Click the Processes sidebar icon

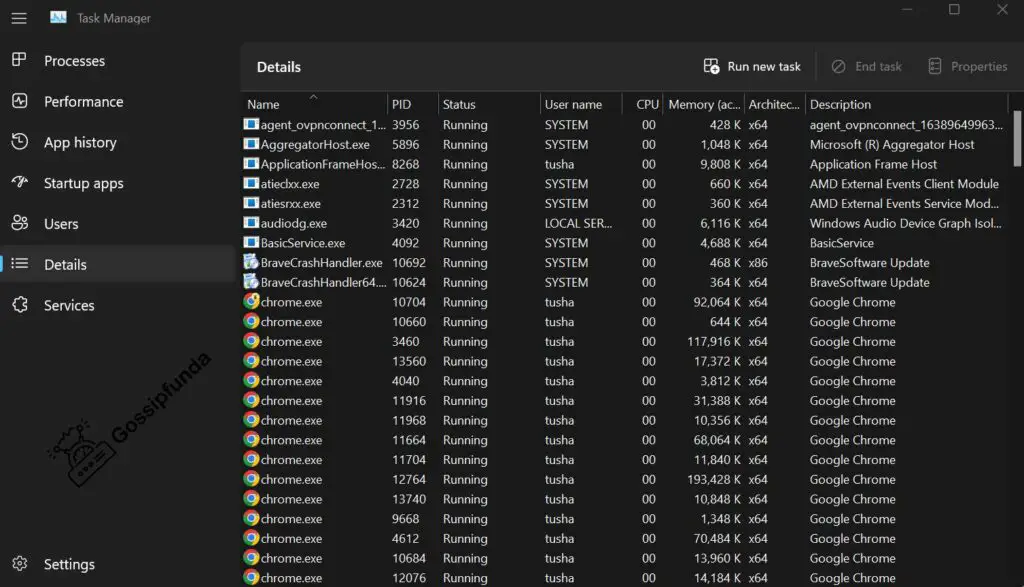point(20,60)
